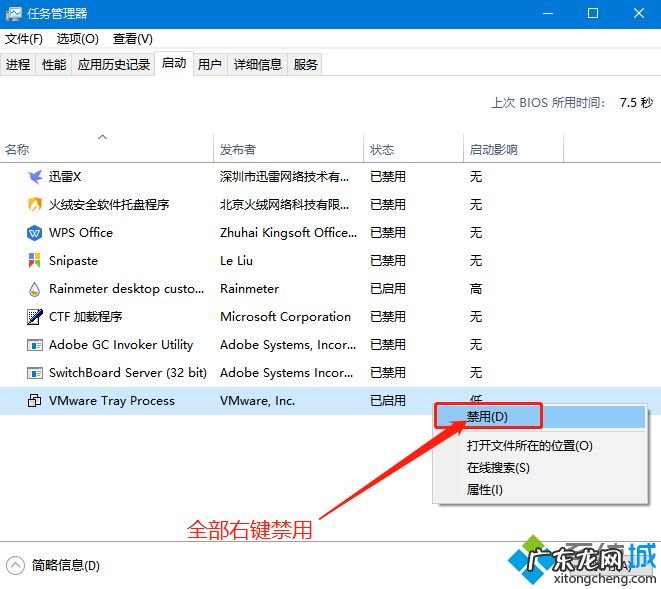Collapse to 简略信息 using the arrow icon

(x=15, y=565)
